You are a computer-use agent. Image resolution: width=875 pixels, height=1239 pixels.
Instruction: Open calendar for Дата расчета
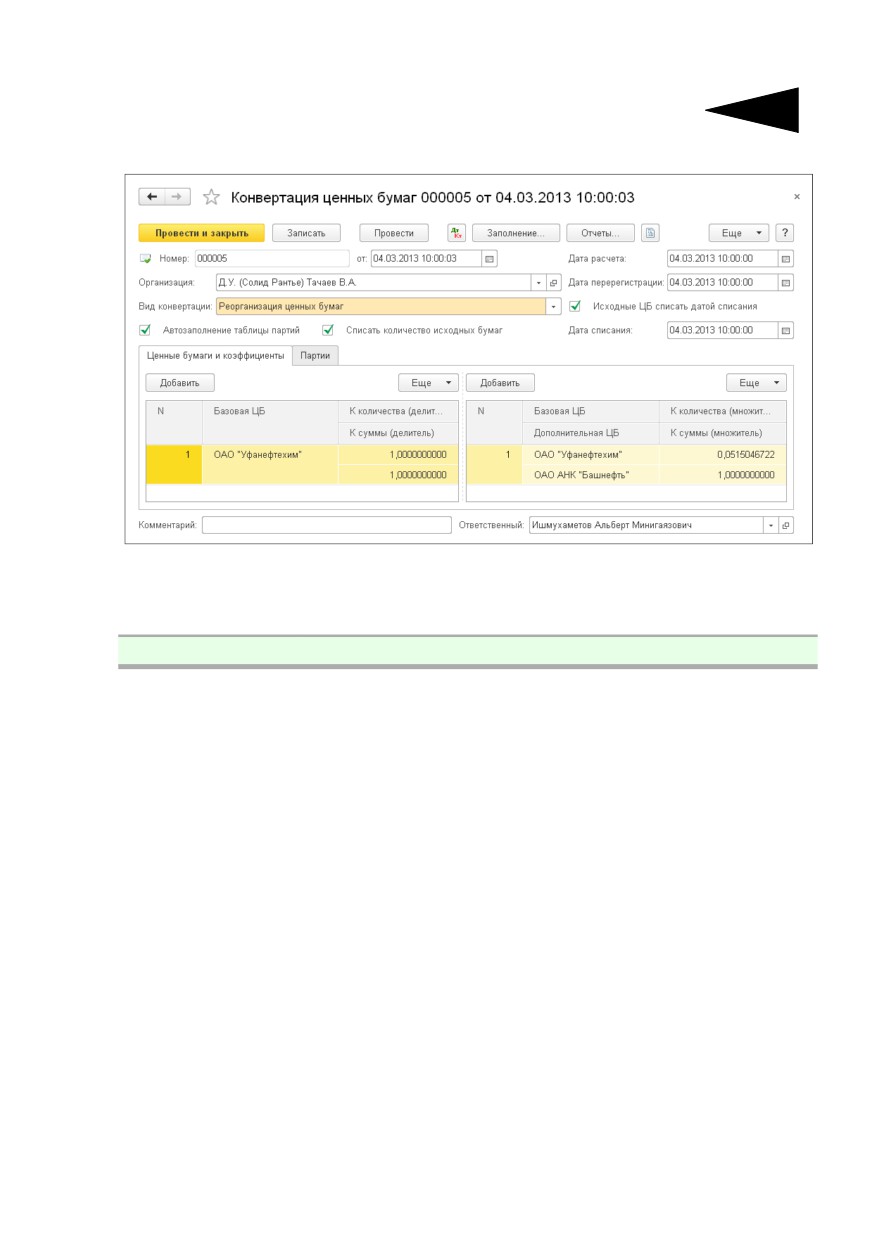(786, 258)
